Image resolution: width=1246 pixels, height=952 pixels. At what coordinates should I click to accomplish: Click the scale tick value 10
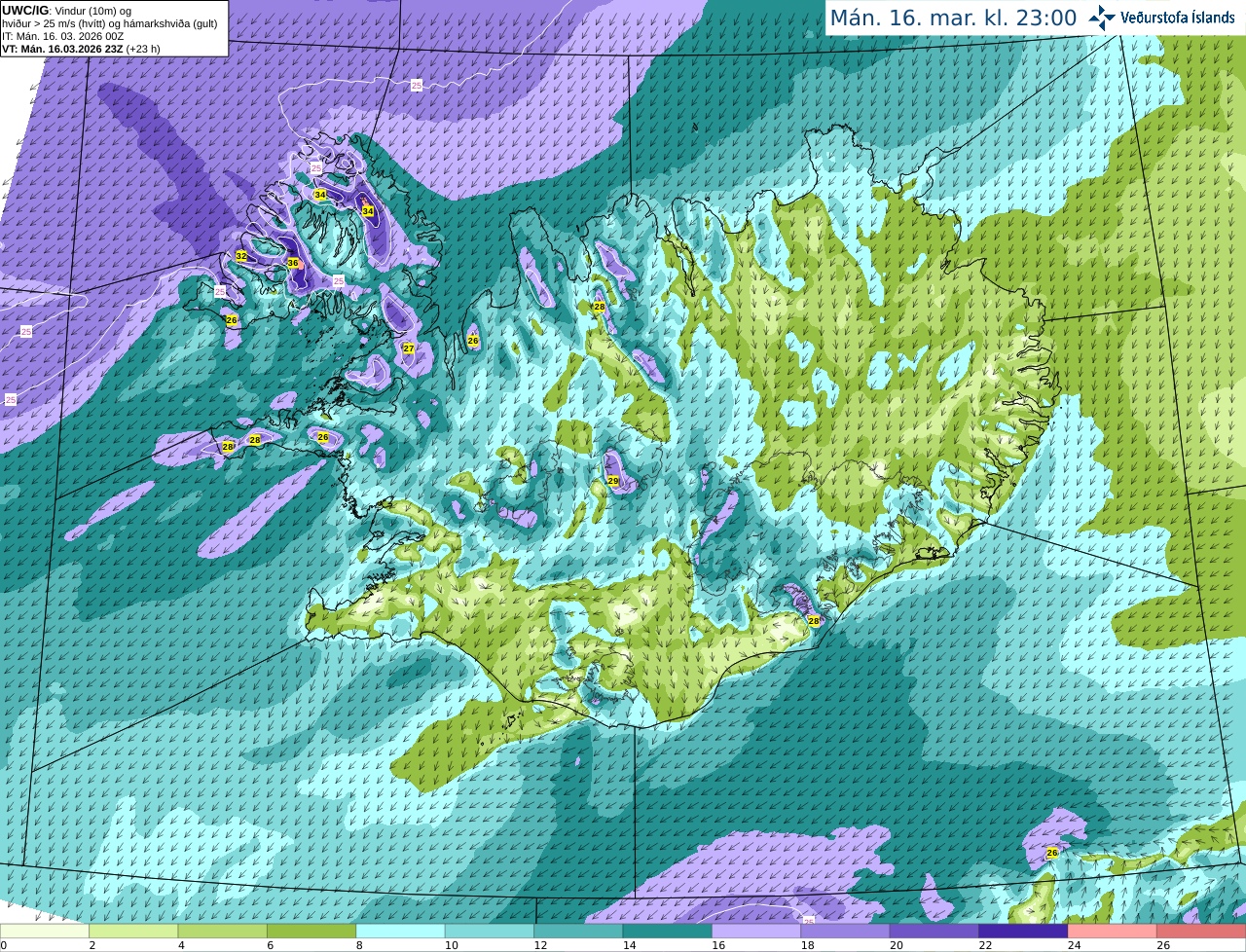(450, 945)
